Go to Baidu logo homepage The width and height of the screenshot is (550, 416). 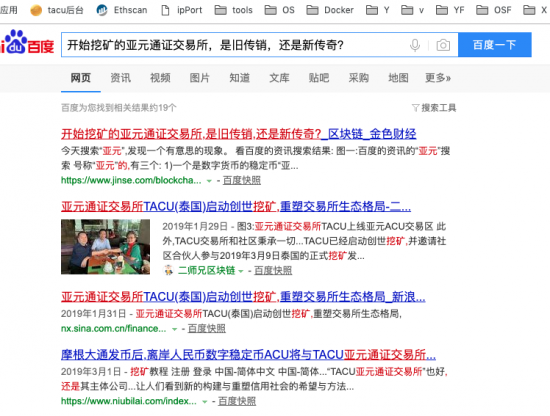(x=27, y=42)
